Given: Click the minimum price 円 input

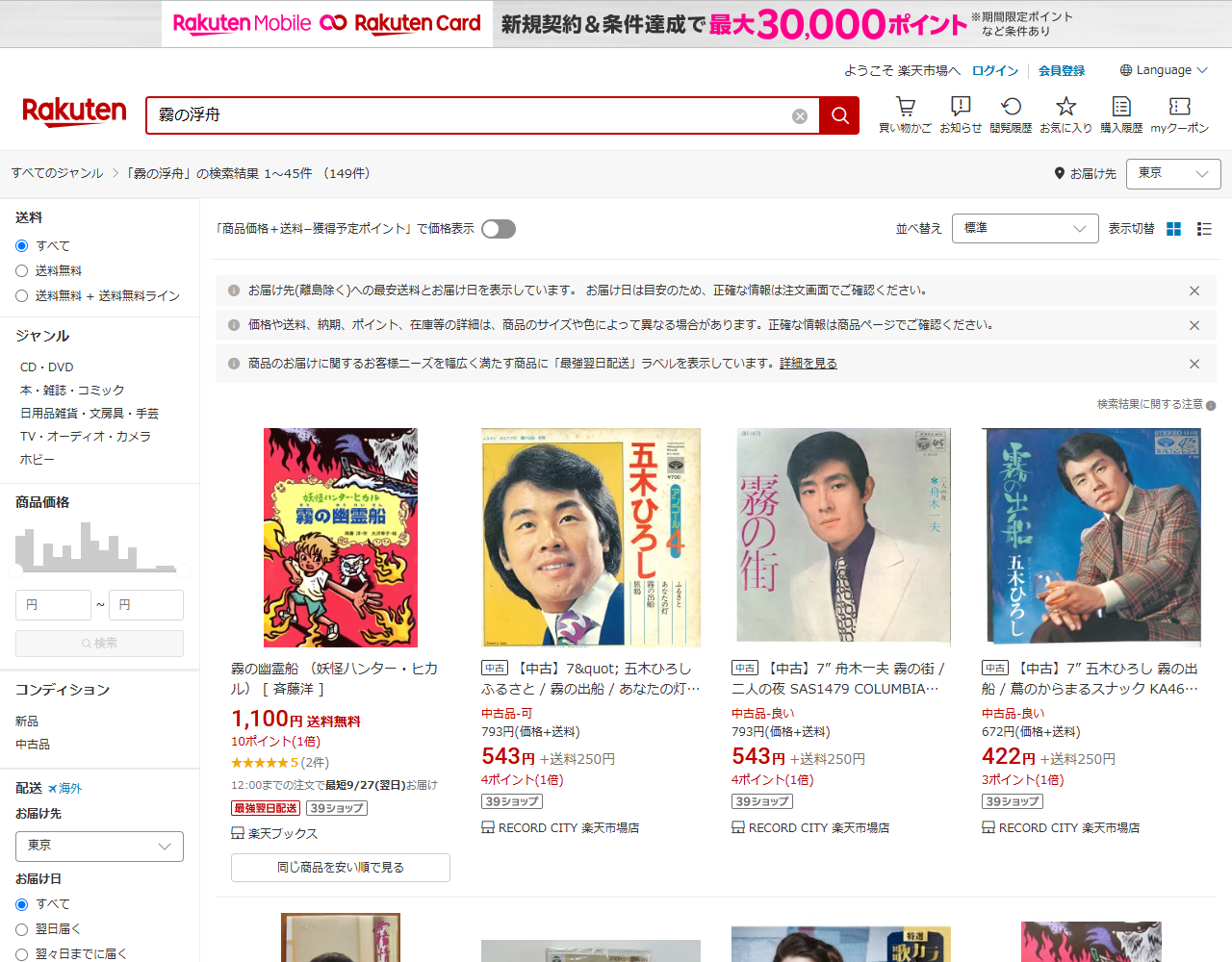Looking at the screenshot, I should (53, 605).
